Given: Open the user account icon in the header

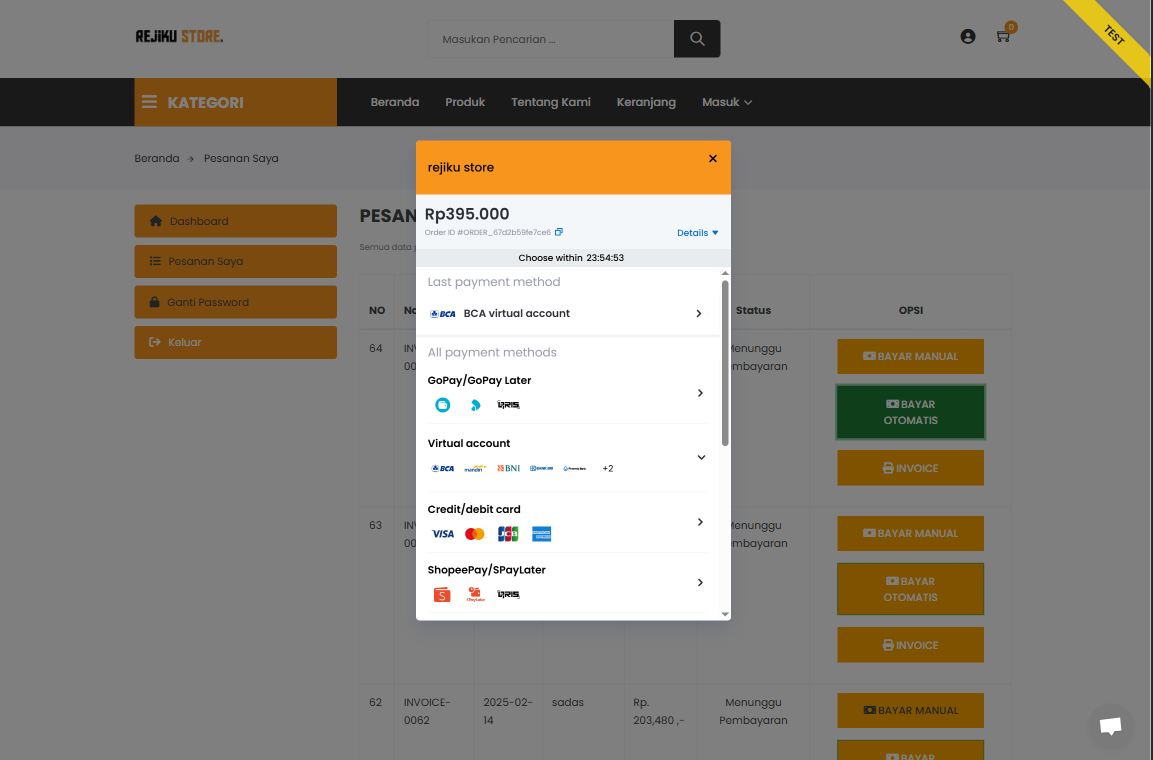Looking at the screenshot, I should [x=967, y=36].
